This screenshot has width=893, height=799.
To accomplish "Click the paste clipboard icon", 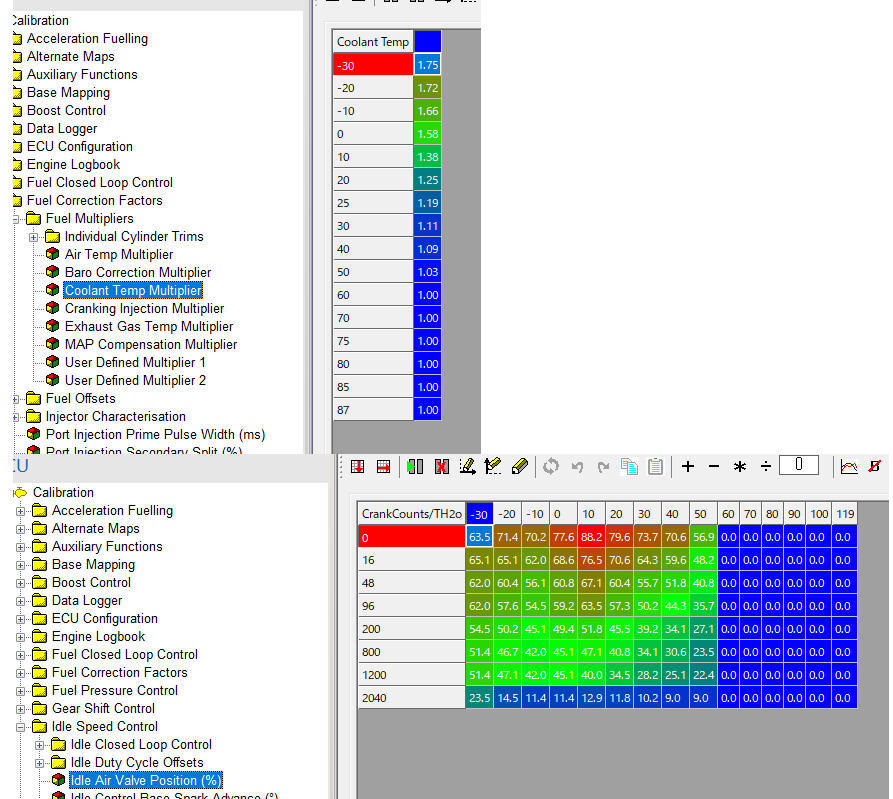I will click(655, 467).
